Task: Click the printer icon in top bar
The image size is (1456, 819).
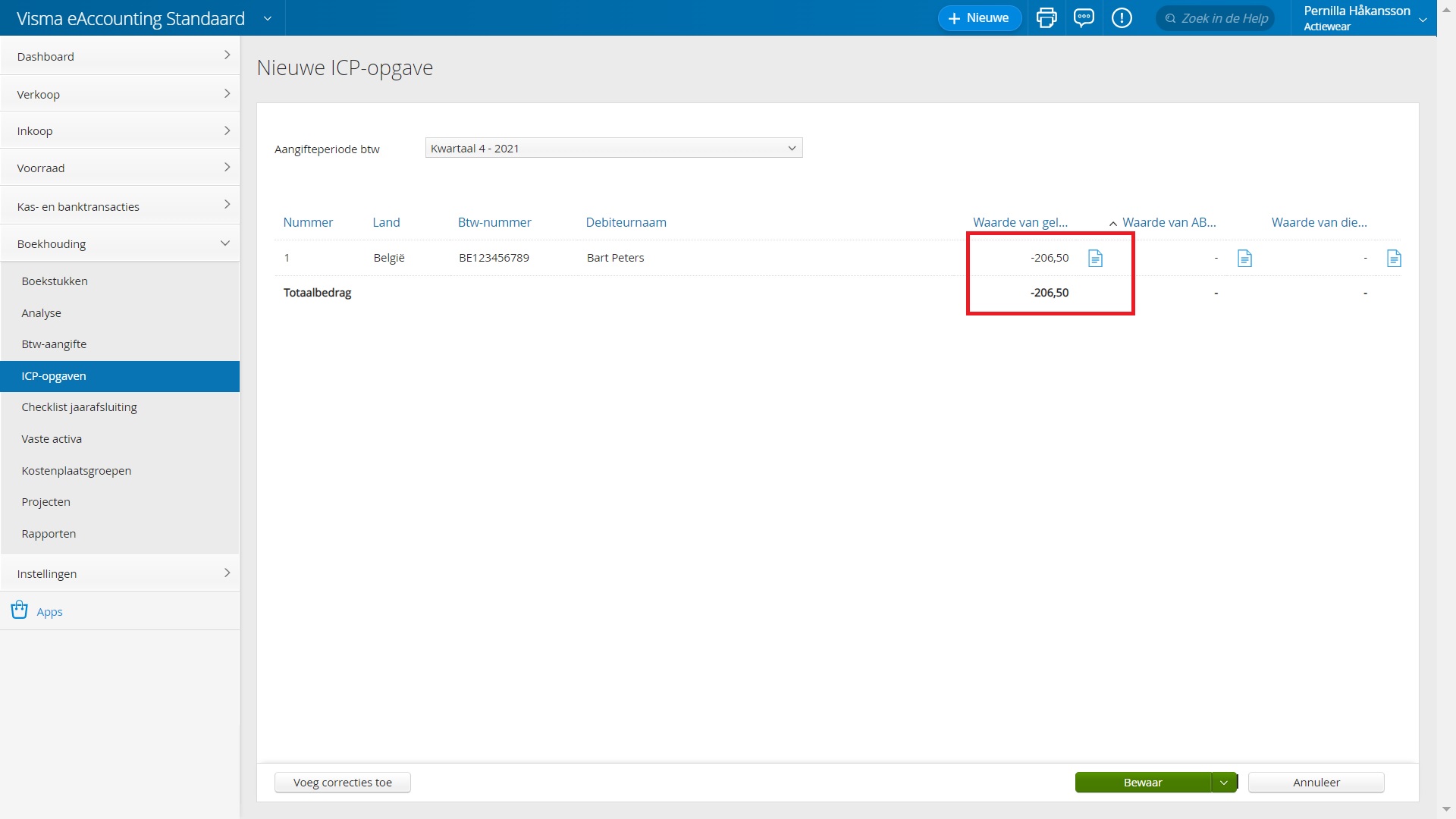Action: (x=1046, y=18)
